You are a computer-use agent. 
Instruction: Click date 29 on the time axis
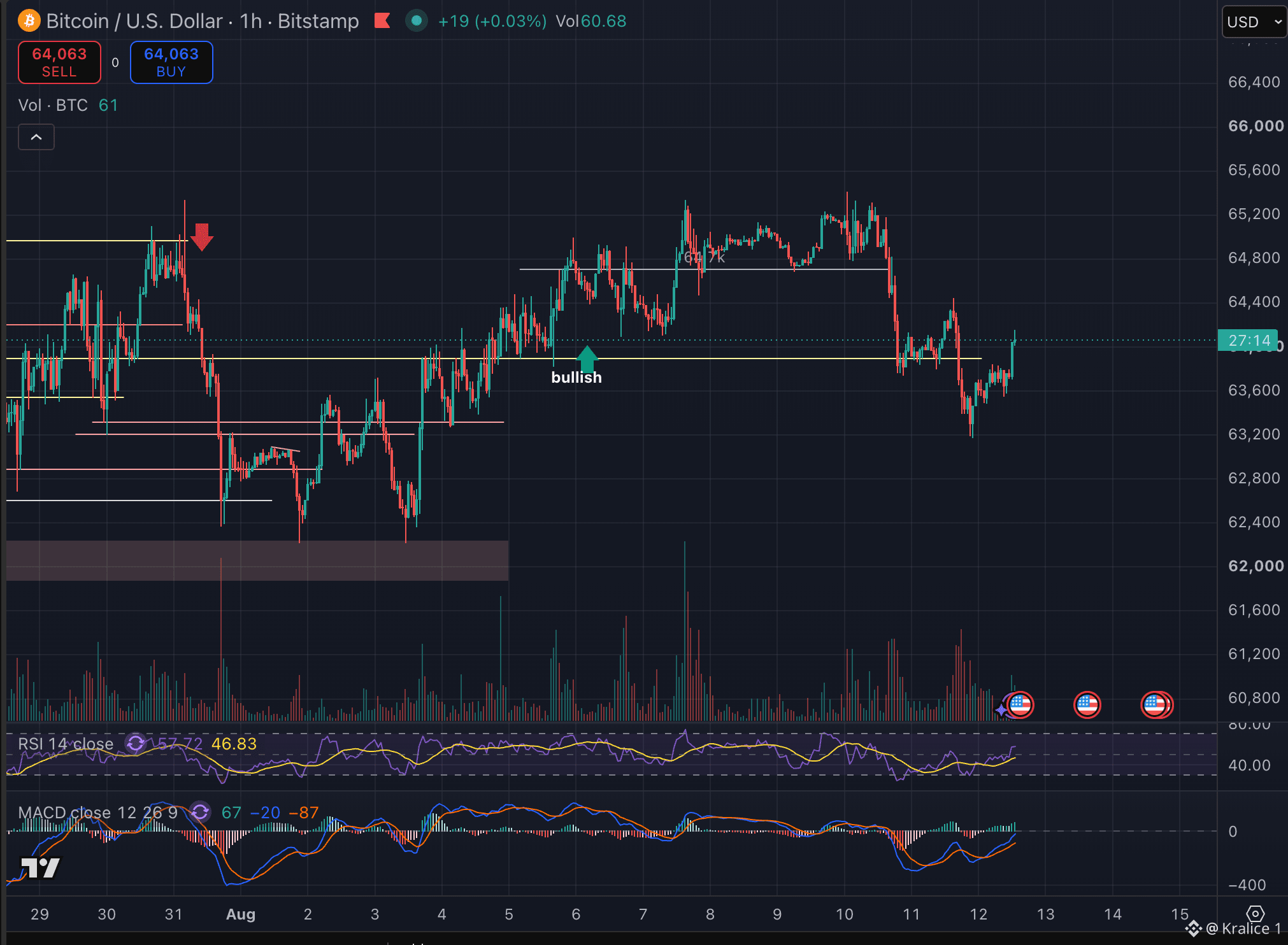(39, 914)
